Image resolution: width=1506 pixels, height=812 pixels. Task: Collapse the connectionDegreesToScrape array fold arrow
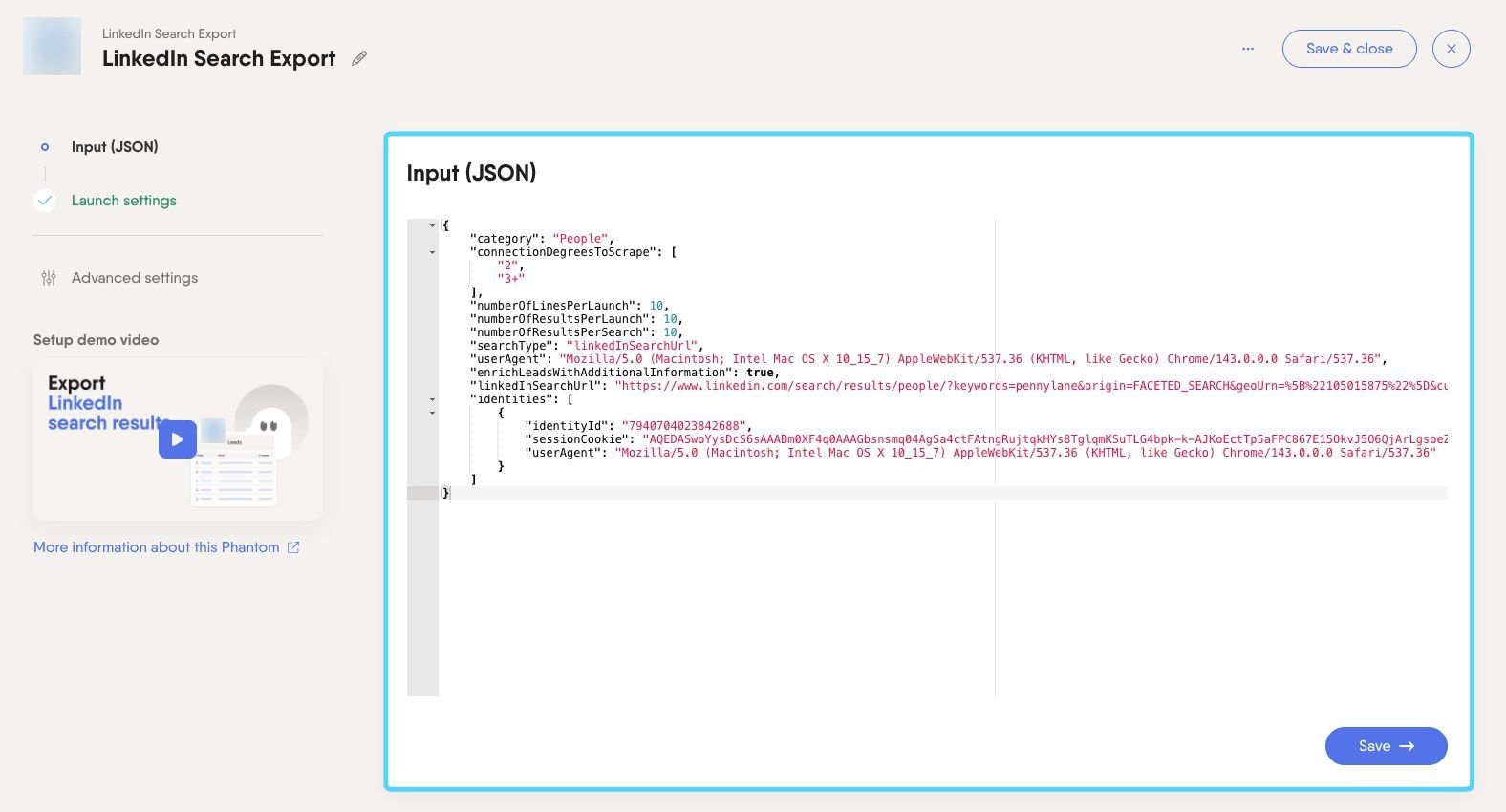[x=432, y=253]
